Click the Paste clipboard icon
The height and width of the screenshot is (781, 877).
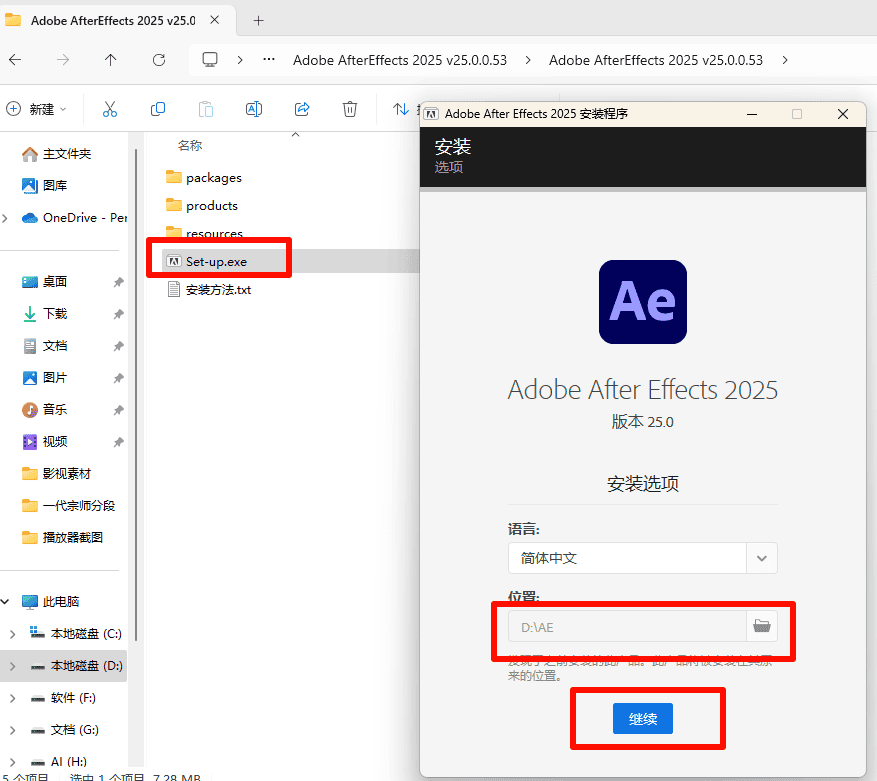[x=206, y=109]
